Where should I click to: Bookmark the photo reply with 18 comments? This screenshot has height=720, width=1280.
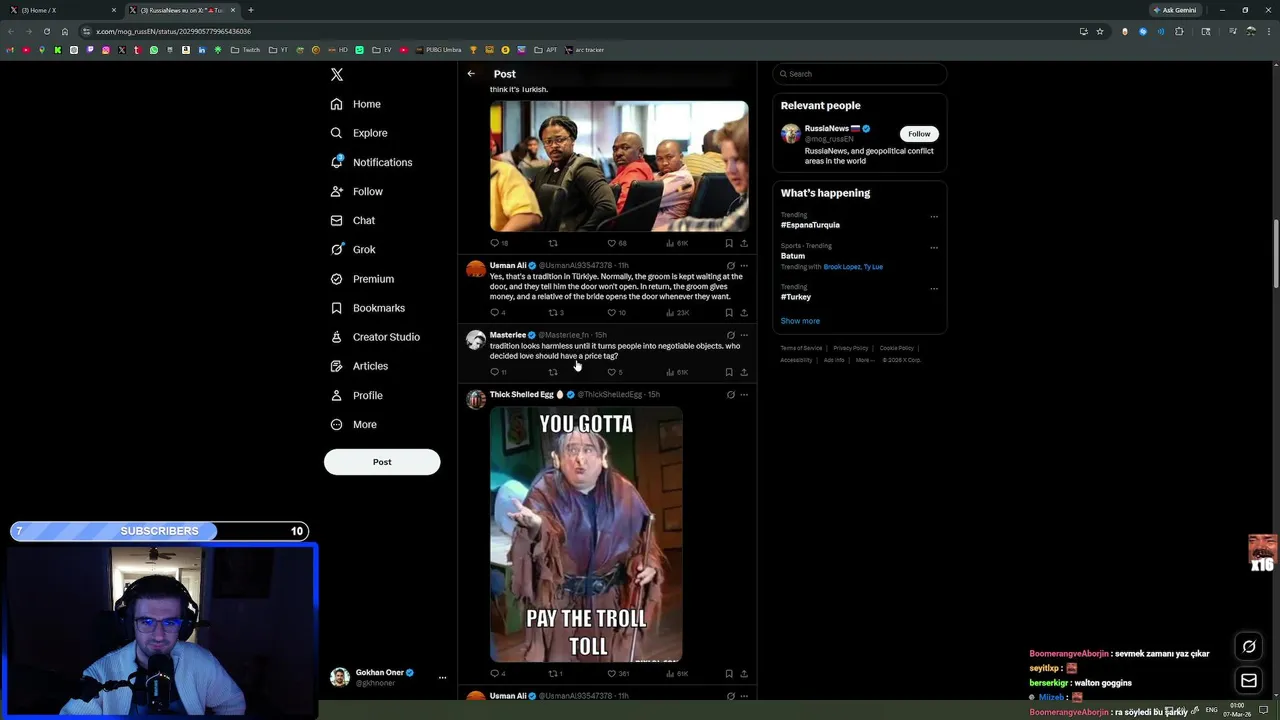[x=729, y=243]
